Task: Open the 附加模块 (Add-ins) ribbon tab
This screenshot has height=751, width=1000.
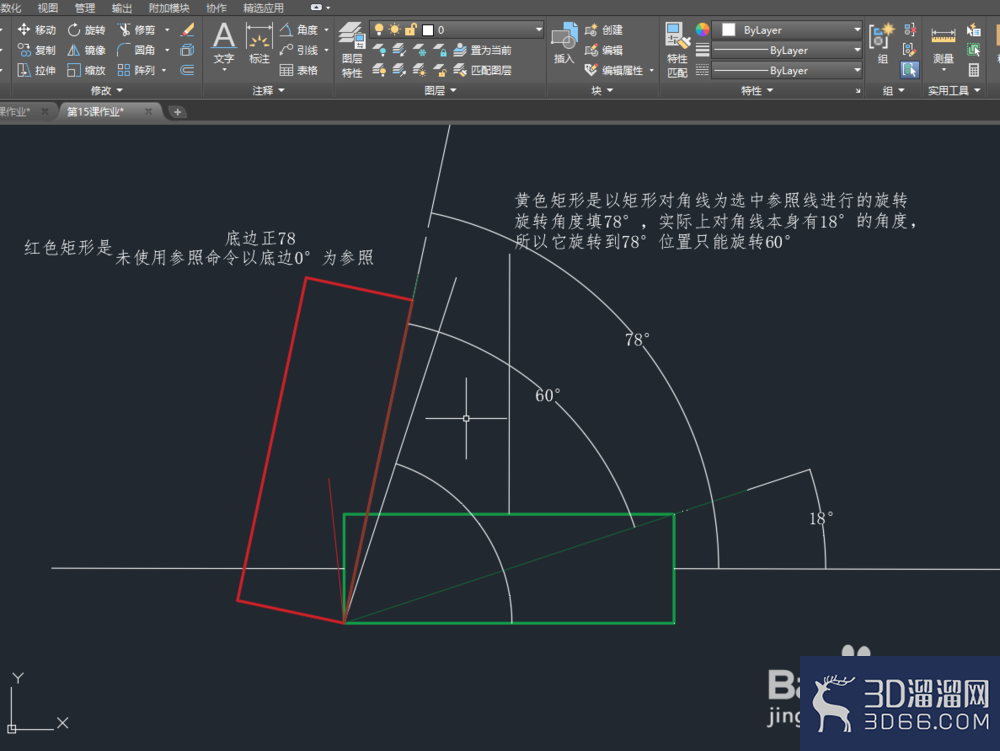Action: [x=169, y=8]
